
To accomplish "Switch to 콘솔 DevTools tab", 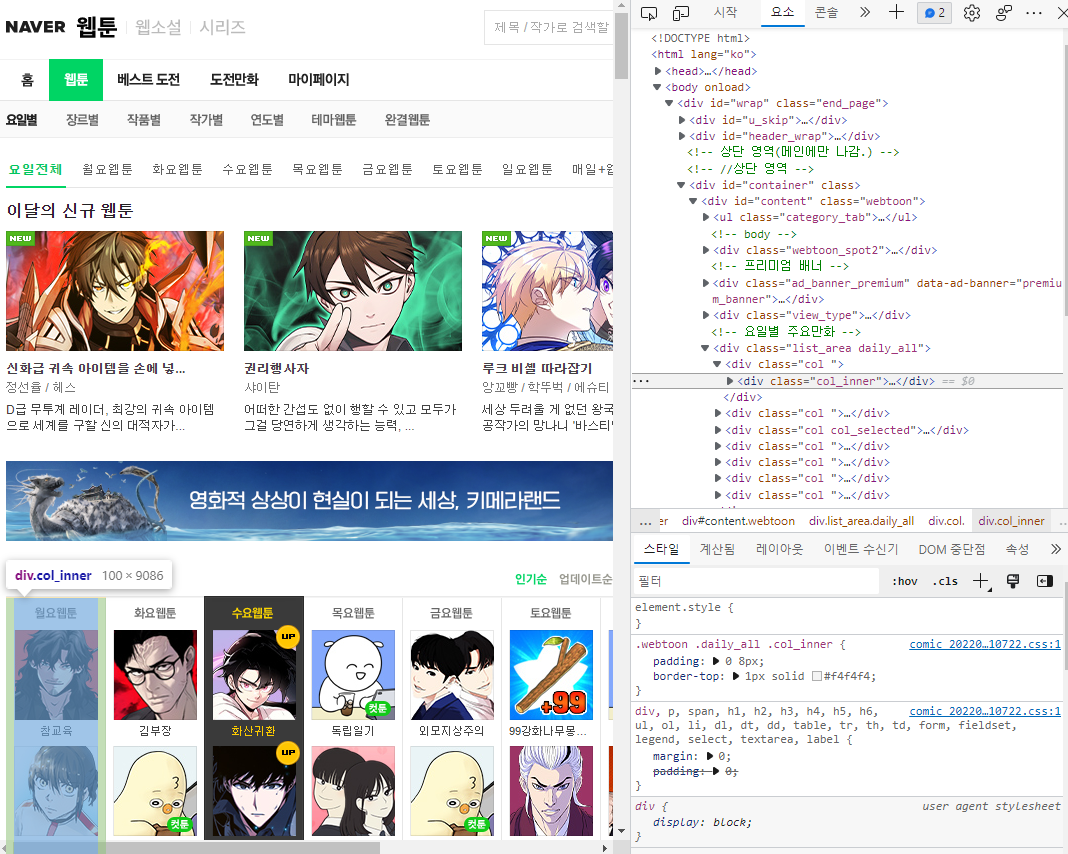I will coord(826,12).
